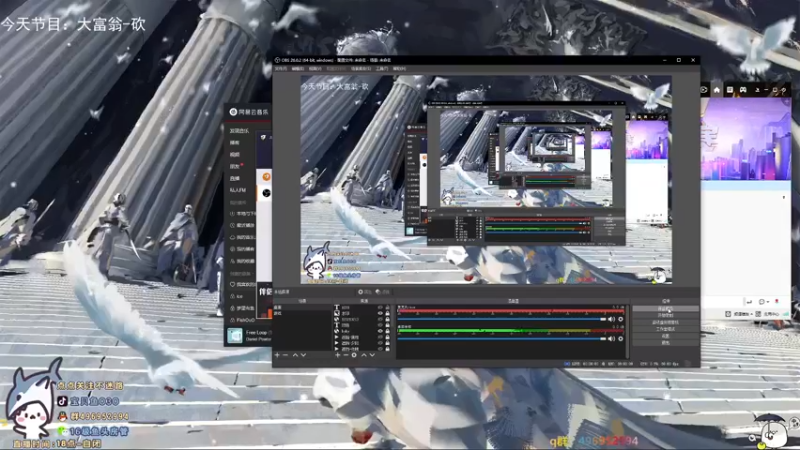
Task: Click red pin icon in right window
Action: [777, 302]
